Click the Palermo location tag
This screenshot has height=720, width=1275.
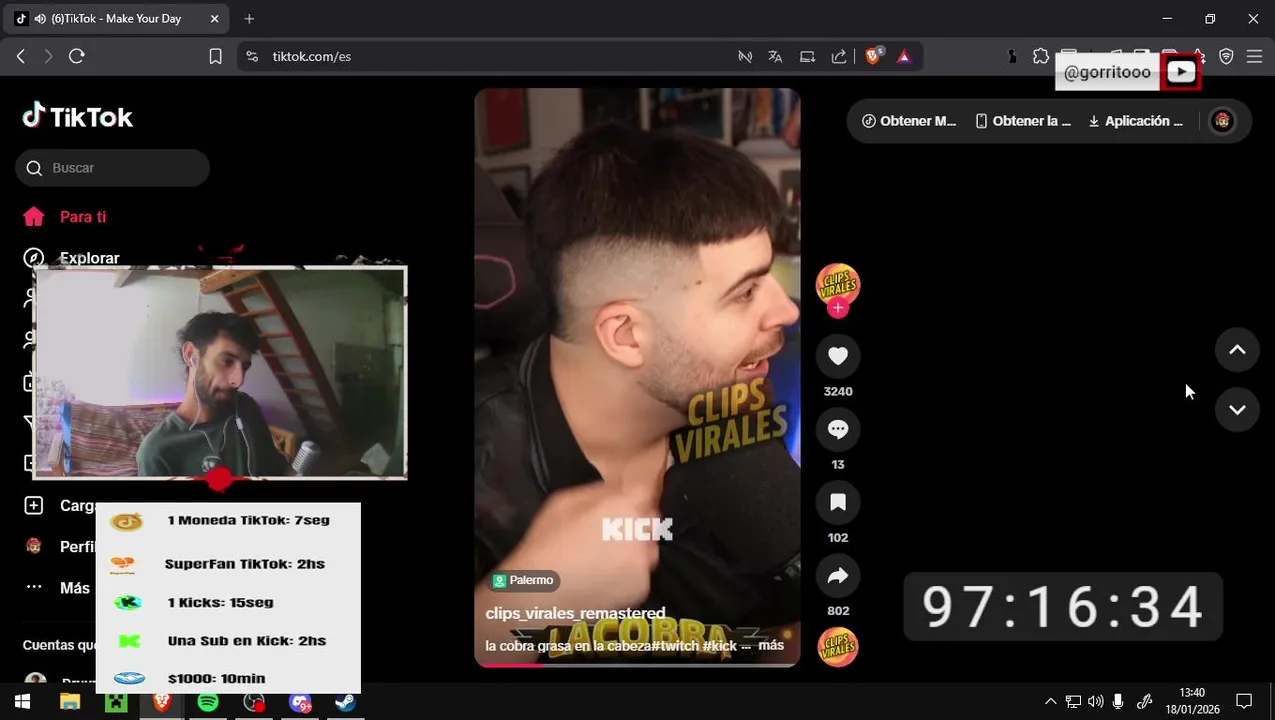524,580
